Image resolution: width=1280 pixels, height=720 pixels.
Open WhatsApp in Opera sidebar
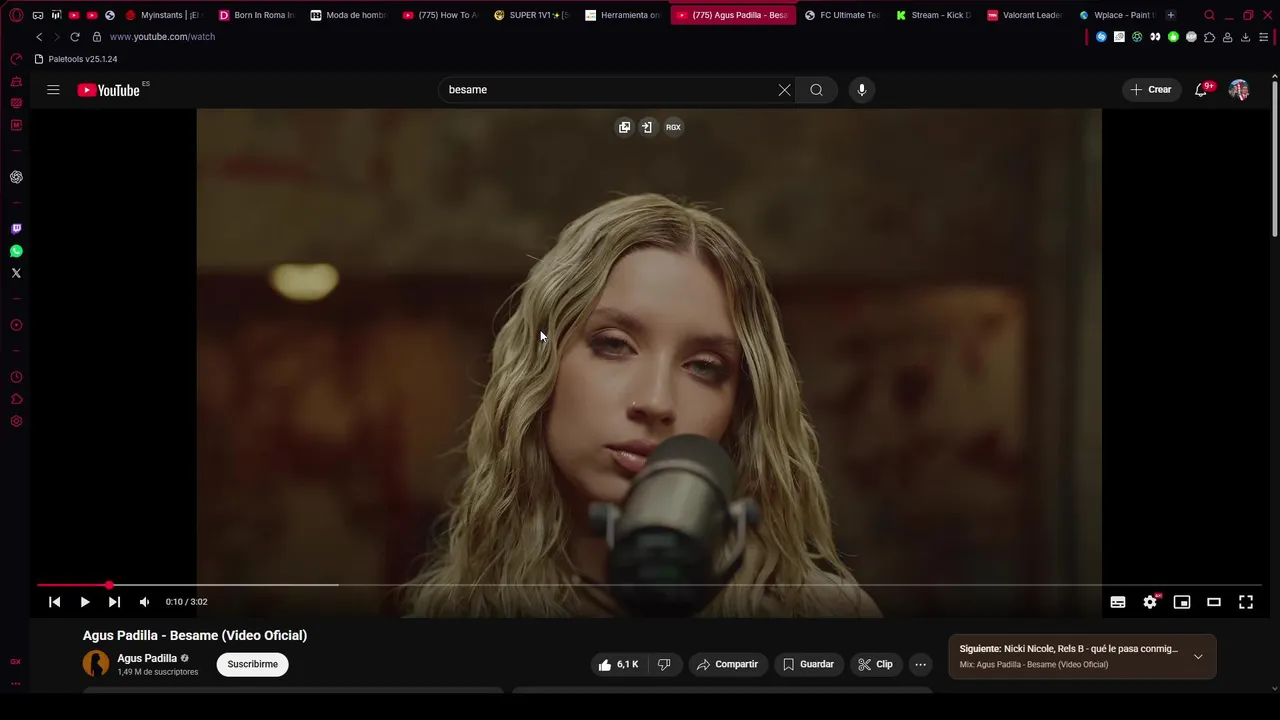pyautogui.click(x=16, y=251)
